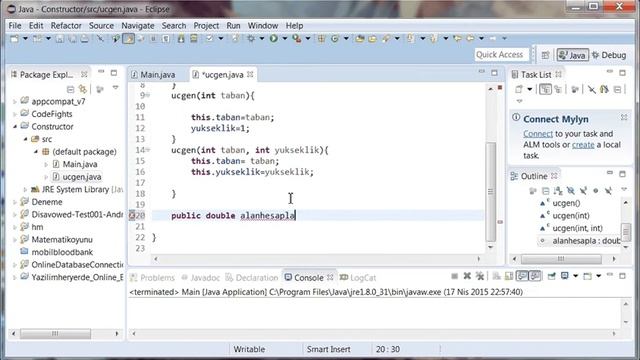Click the green Run button icon
This screenshot has width=640, height=360.
click(273, 38)
